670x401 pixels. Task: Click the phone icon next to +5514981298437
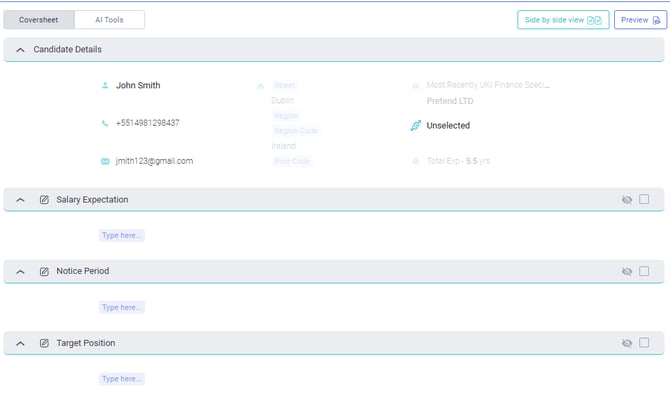coord(105,124)
